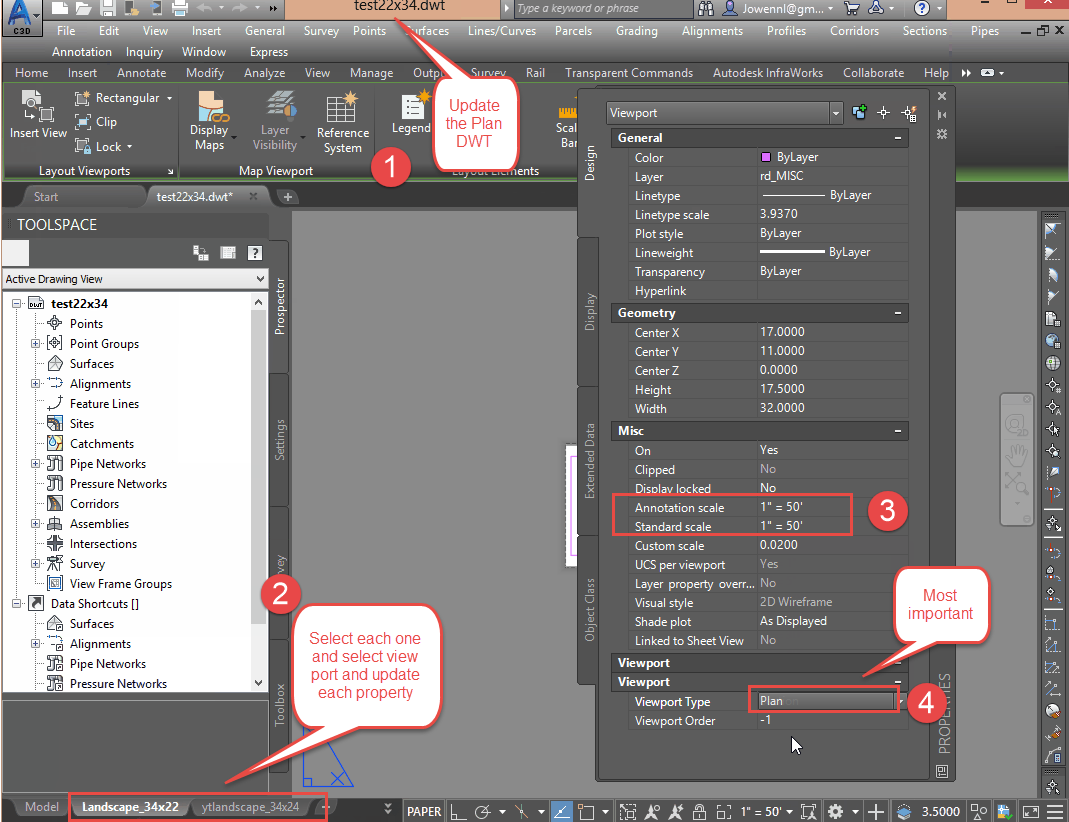Open the customization gear in the status bar
The height and width of the screenshot is (822, 1069).
[836, 811]
